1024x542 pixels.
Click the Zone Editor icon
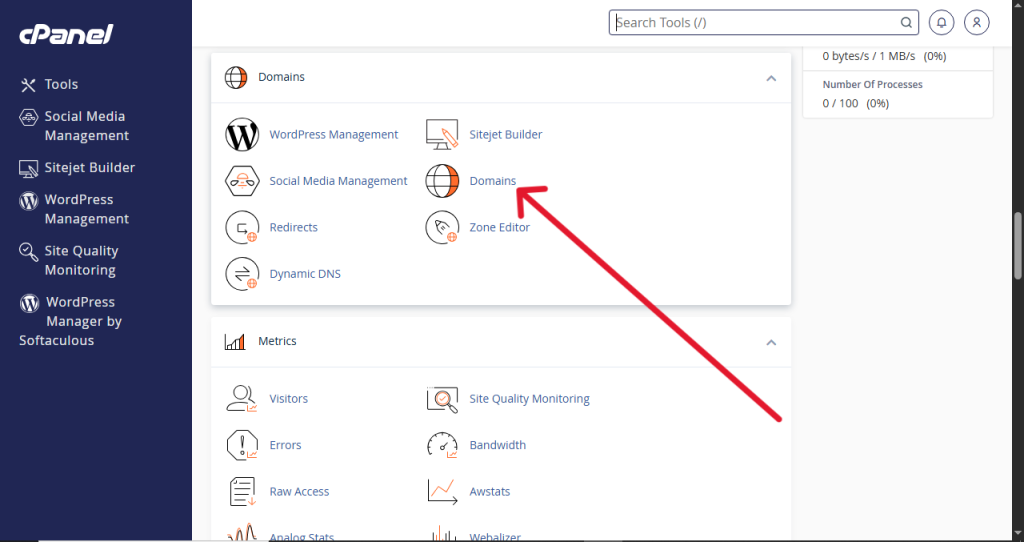point(442,227)
